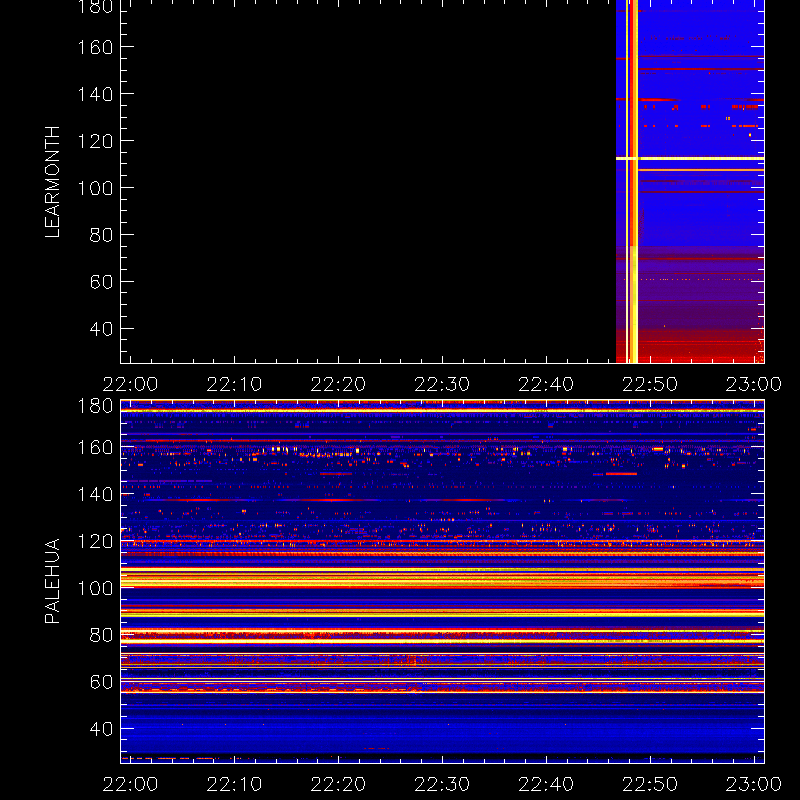The height and width of the screenshot is (800, 800).
Task: Pick the 120 tick label on the Palehua plot
Action: 95,541
